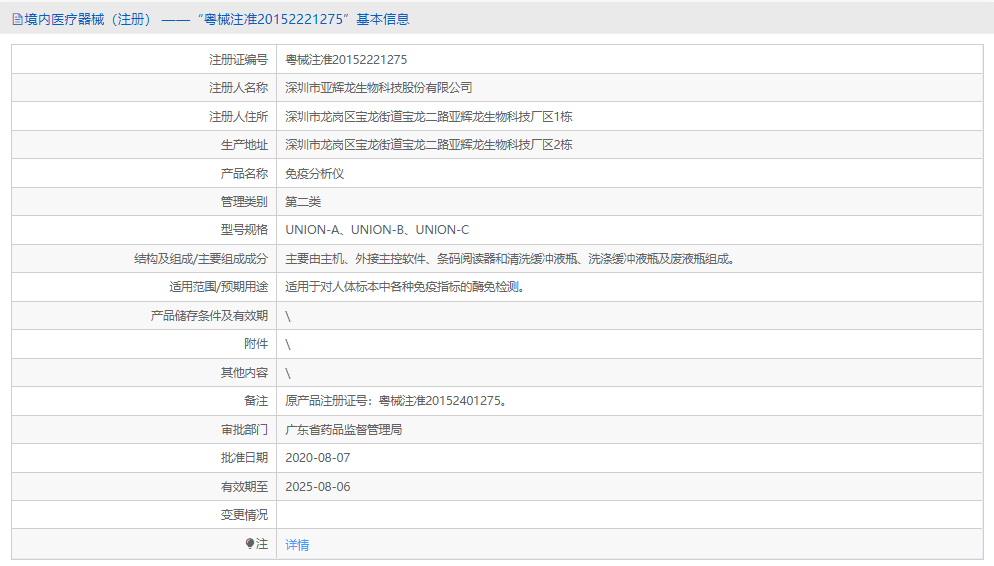Image resolution: width=994 pixels, height=566 pixels.
Task: Click the header title 境内医疗器械（注册）
Action: tap(87, 20)
